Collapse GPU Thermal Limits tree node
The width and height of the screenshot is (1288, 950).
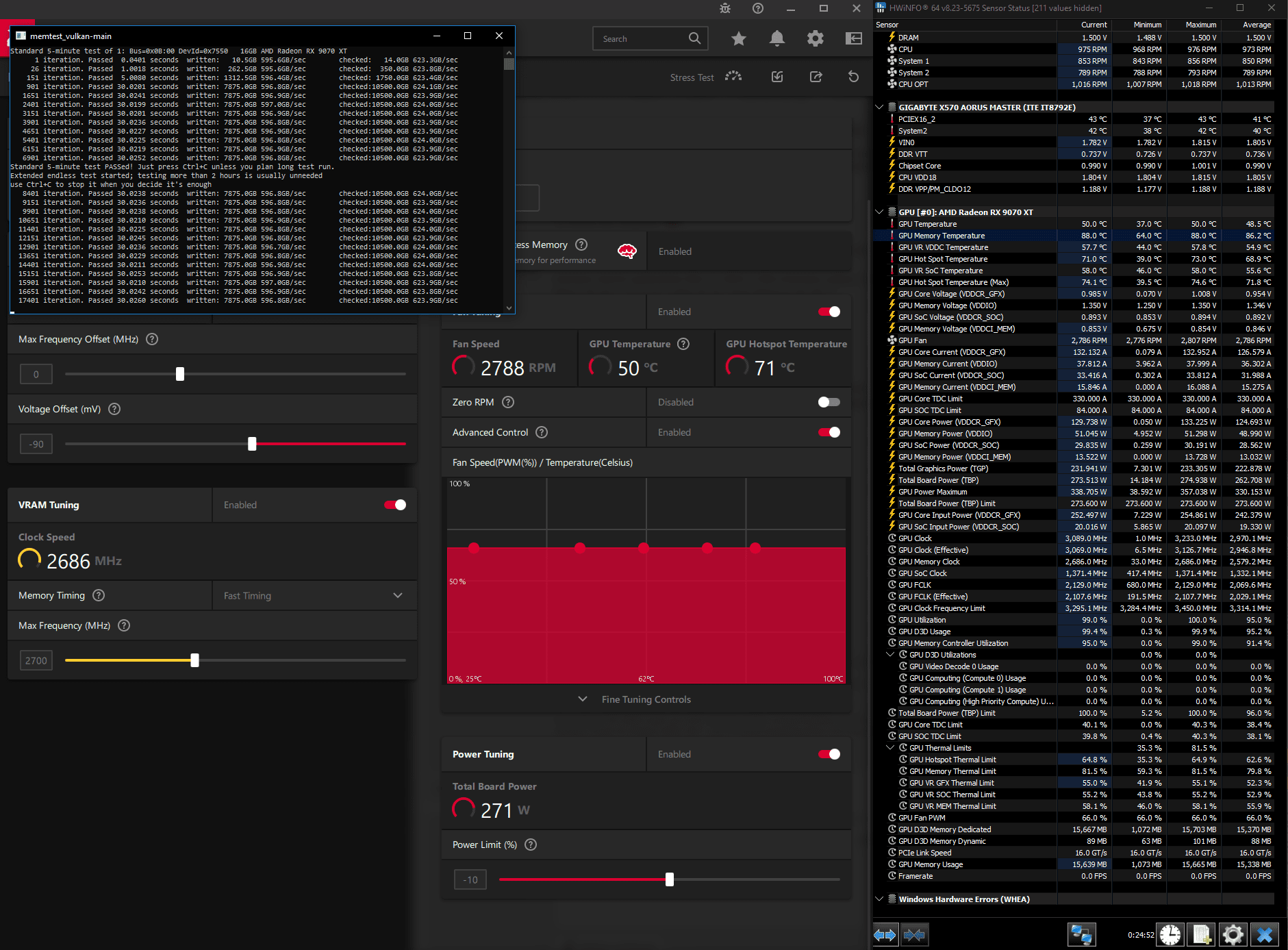[890, 748]
